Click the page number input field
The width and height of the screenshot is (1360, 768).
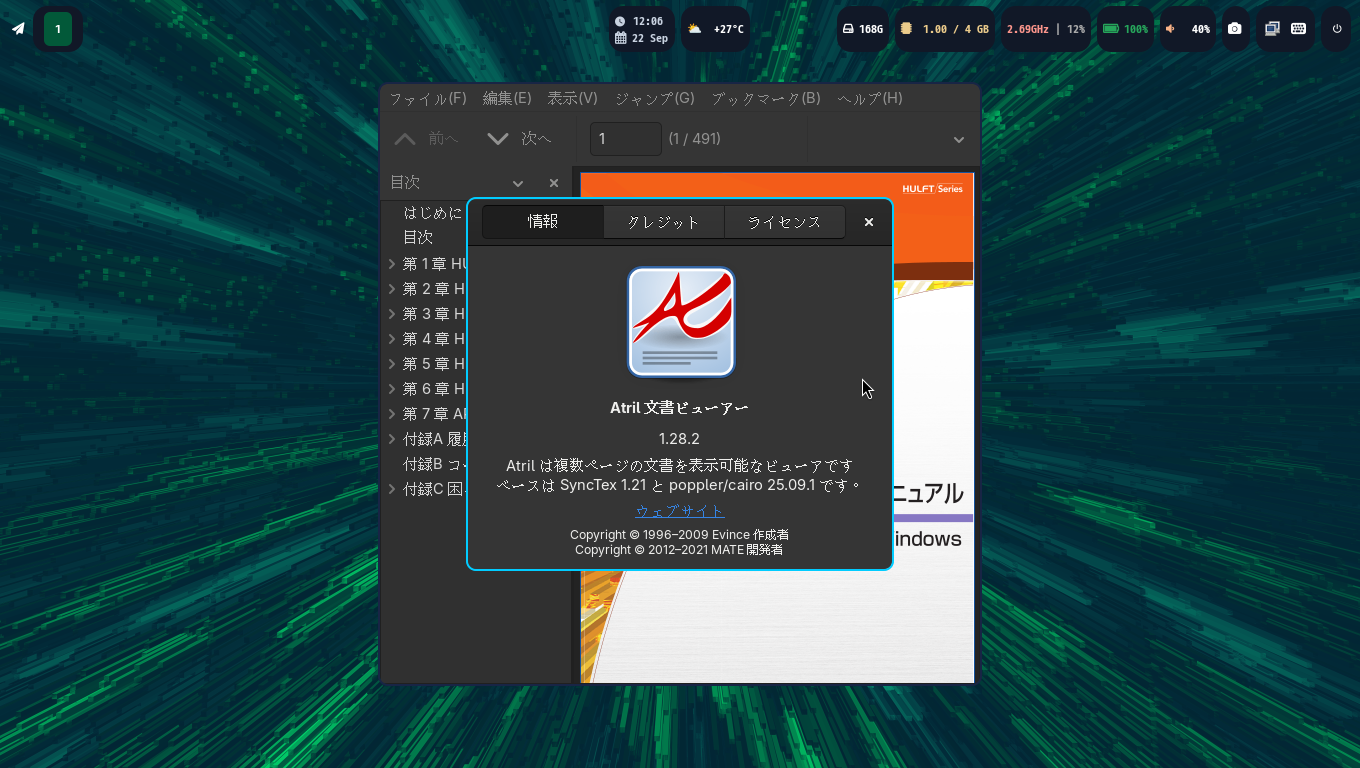coord(626,139)
